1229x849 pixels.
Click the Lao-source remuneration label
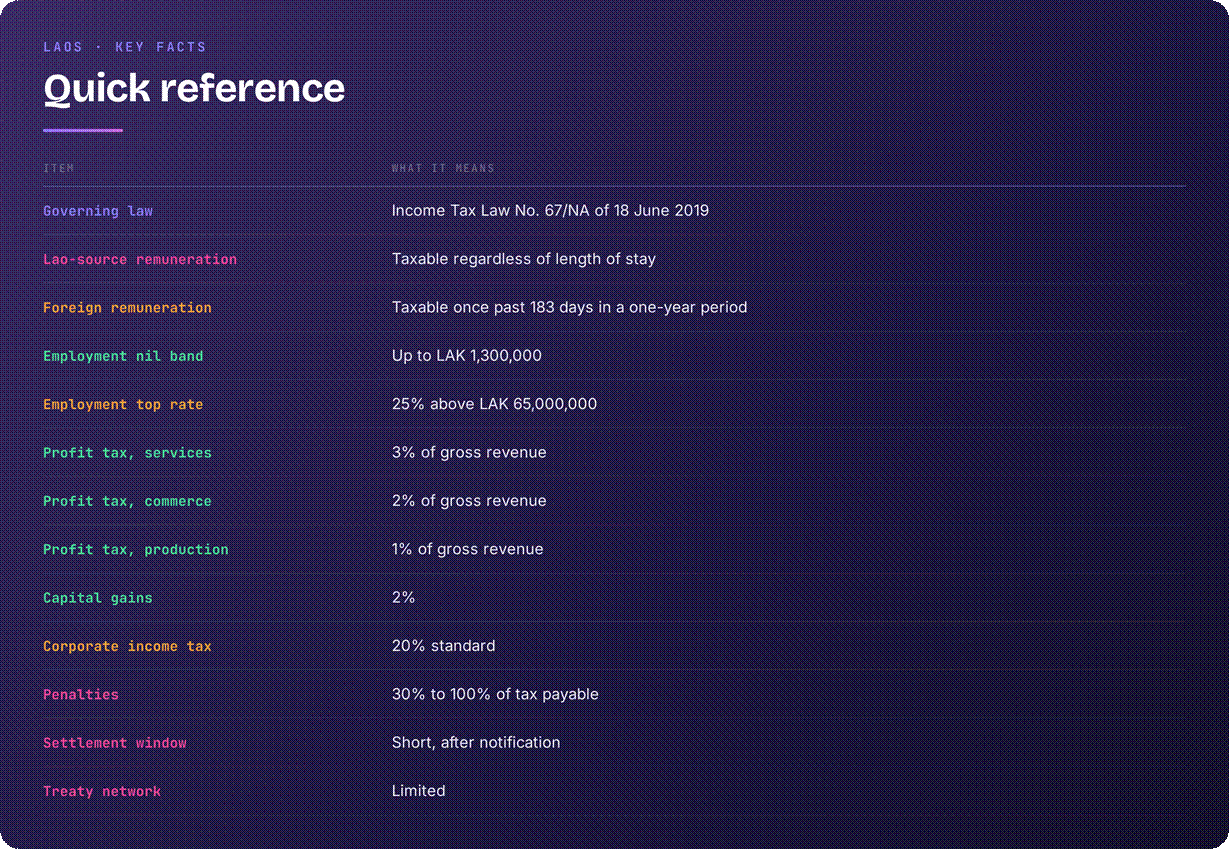[x=140, y=259]
